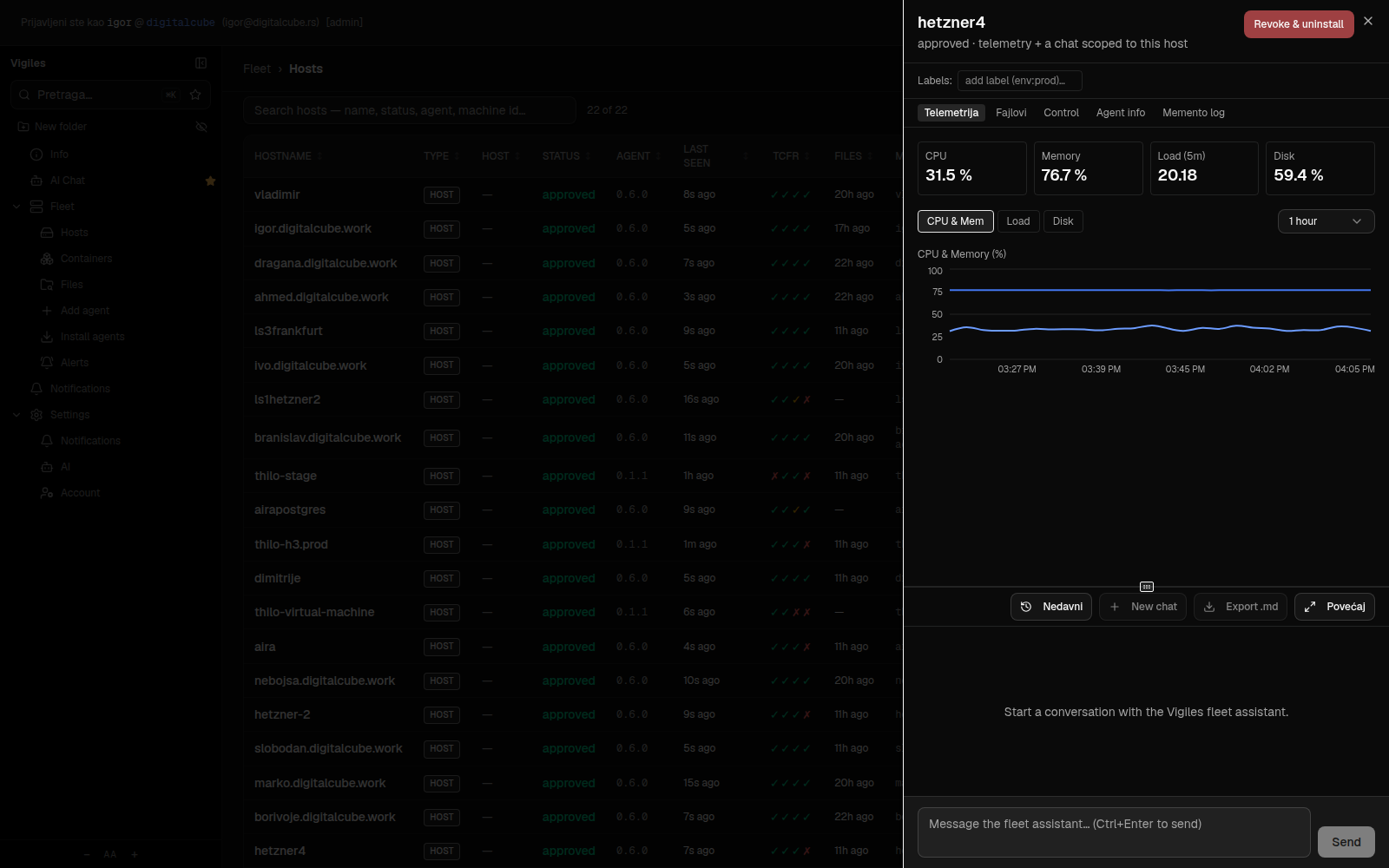Screen dimensions: 1389x868
Task: Open AI Chat in the sidebar
Action: click(x=67, y=181)
